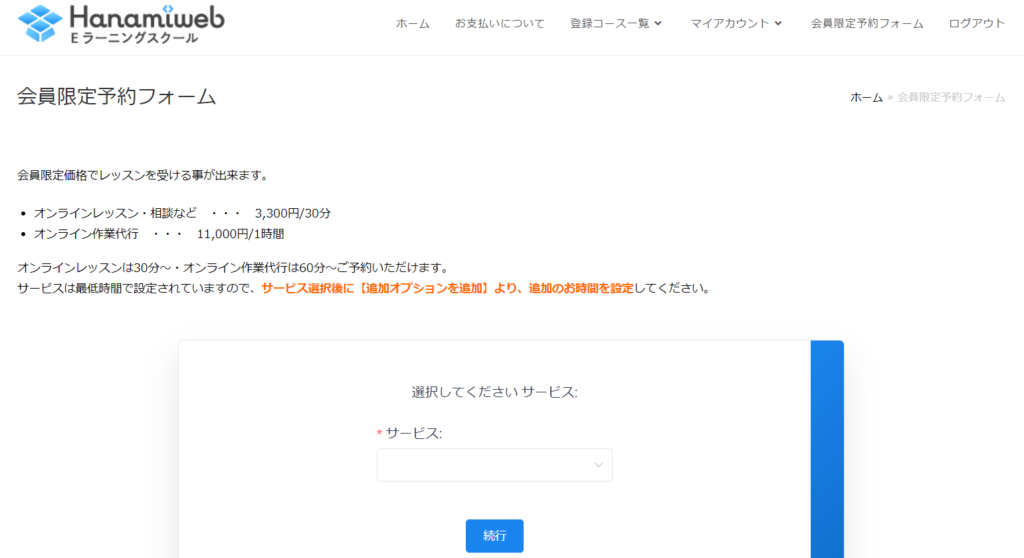The image size is (1024, 558).
Task: Click the サービス field label
Action: pyautogui.click(x=413, y=433)
